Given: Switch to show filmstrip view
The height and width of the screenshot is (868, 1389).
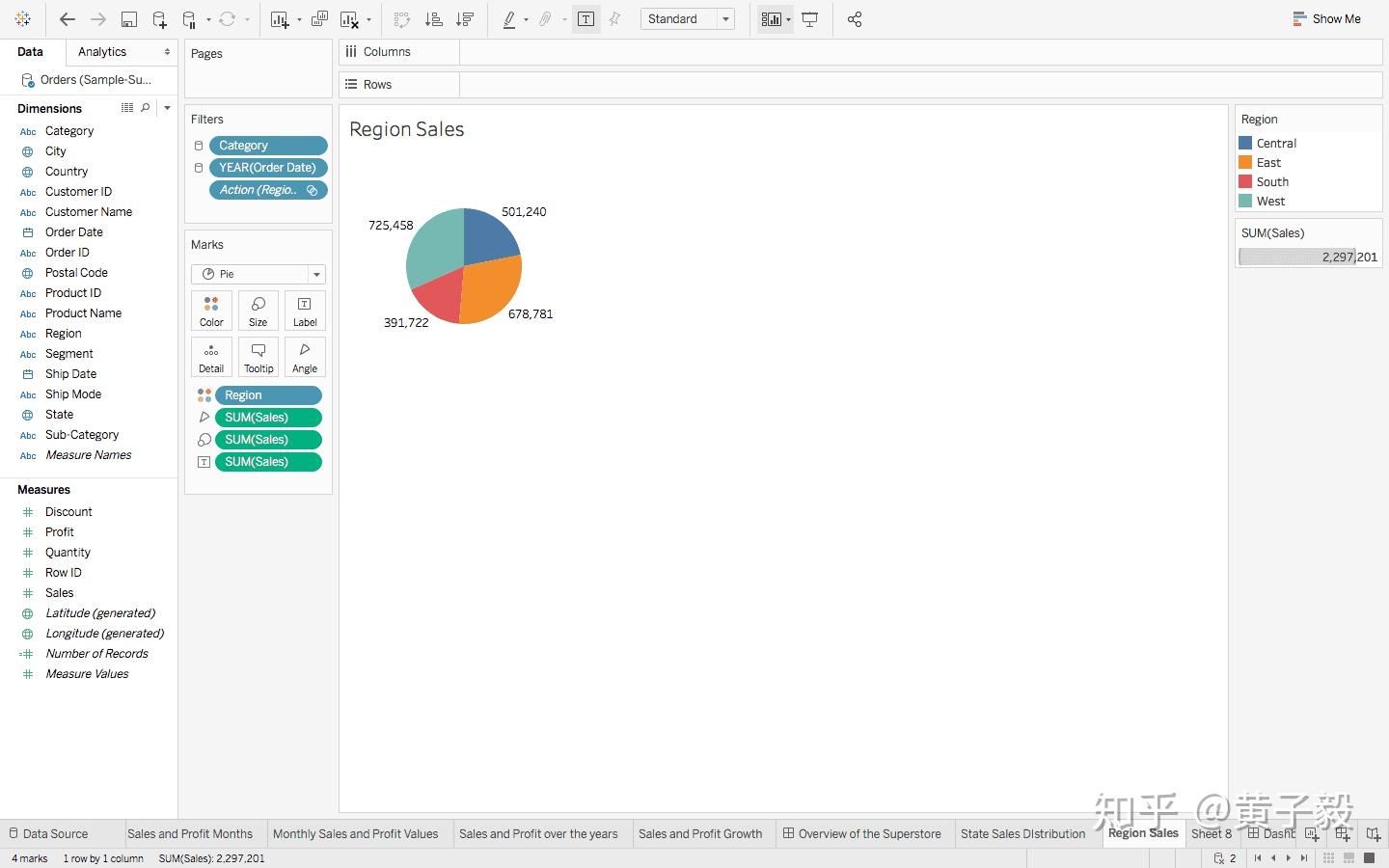Looking at the screenshot, I should (1348, 858).
